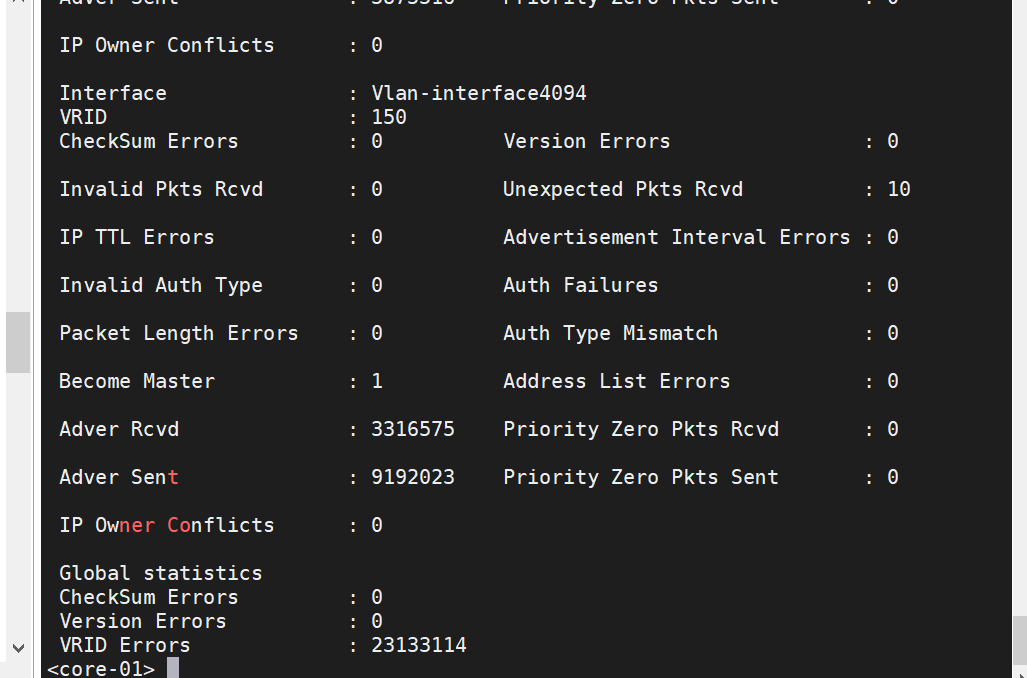Click the left scrollbar down arrow
Viewport: 1027px width, 678px height.
pos(16,648)
